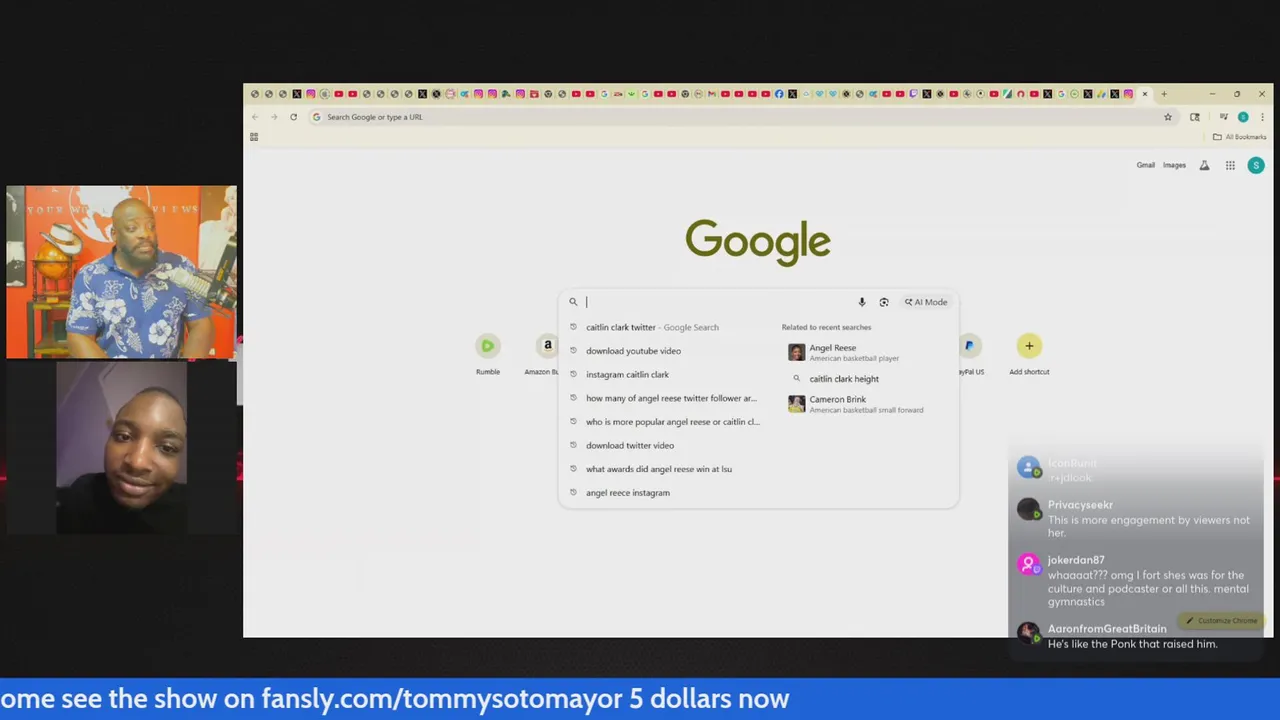This screenshot has width=1280, height=720.
Task: Click the search by image lens icon
Action: click(x=884, y=302)
